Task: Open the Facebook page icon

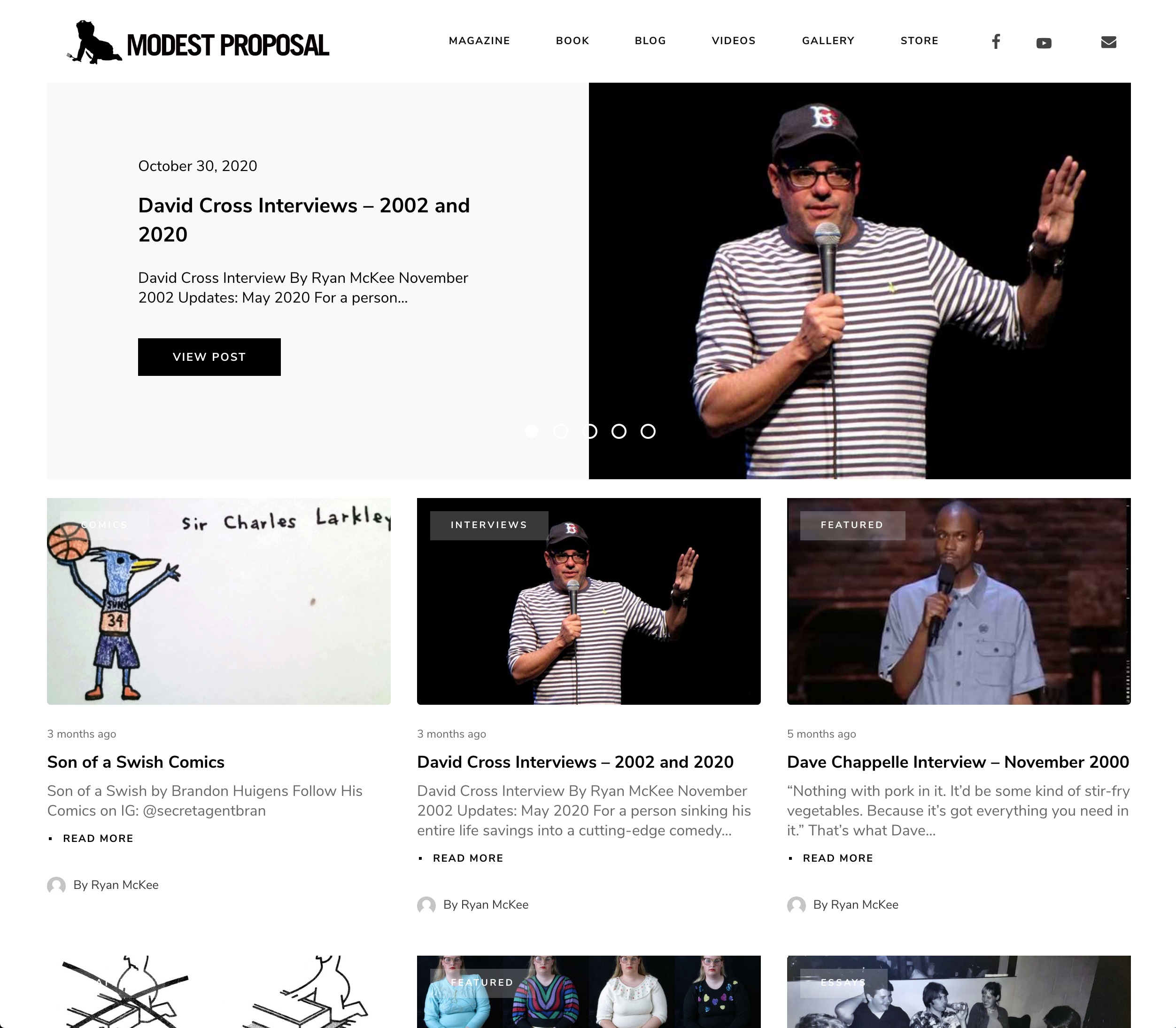Action: 996,41
